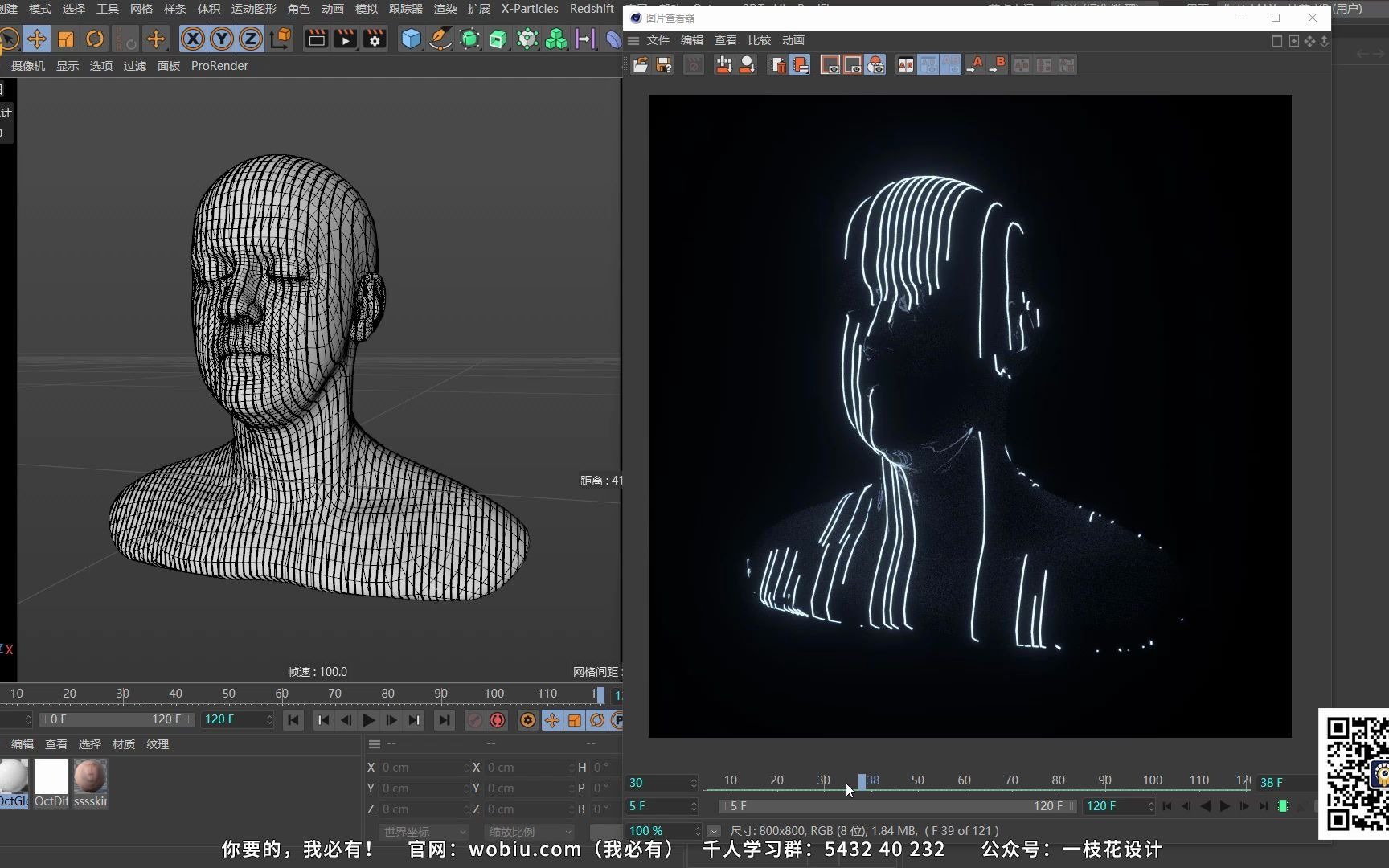Select the Rotate tool
The width and height of the screenshot is (1389, 868).
point(95,39)
